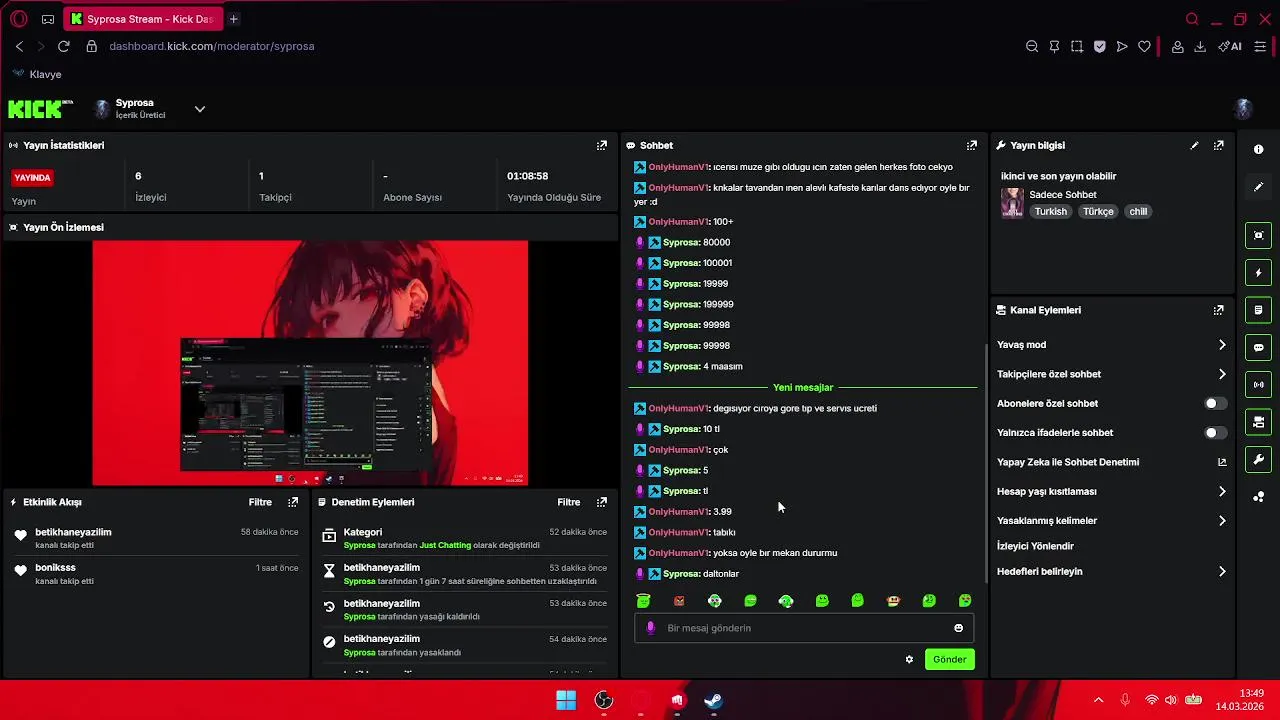Open the Windows Start menu
This screenshot has width=1280, height=720.
(566, 700)
